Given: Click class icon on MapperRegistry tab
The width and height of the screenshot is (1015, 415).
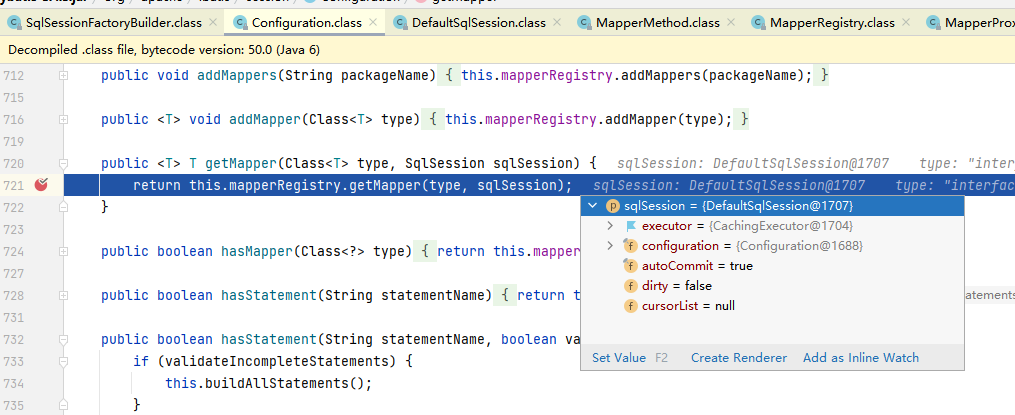Looking at the screenshot, I should coord(759,23).
